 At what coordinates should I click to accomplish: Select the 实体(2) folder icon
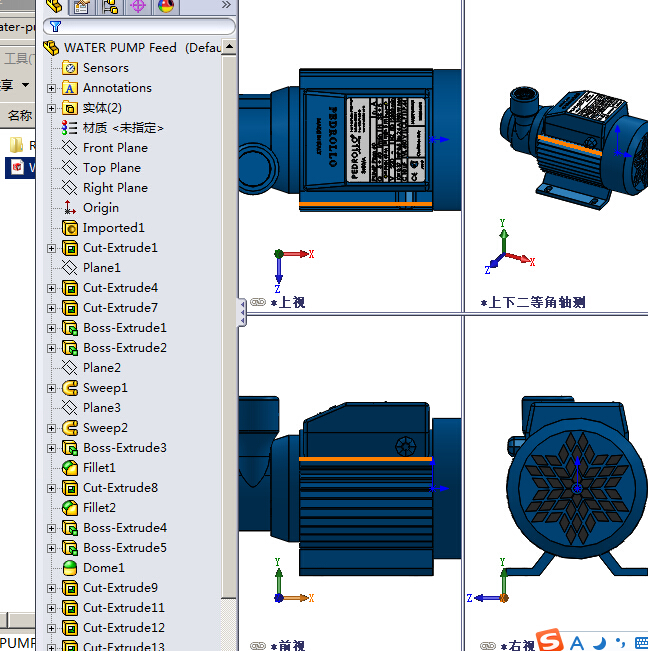pos(69,108)
